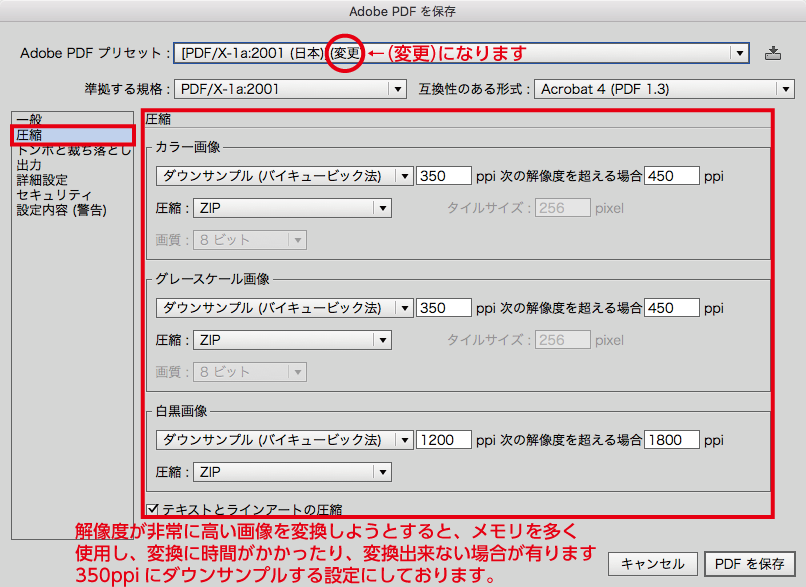Open the グレースケール画像 downsample method dropdown
806x587 pixels.
(x=284, y=308)
